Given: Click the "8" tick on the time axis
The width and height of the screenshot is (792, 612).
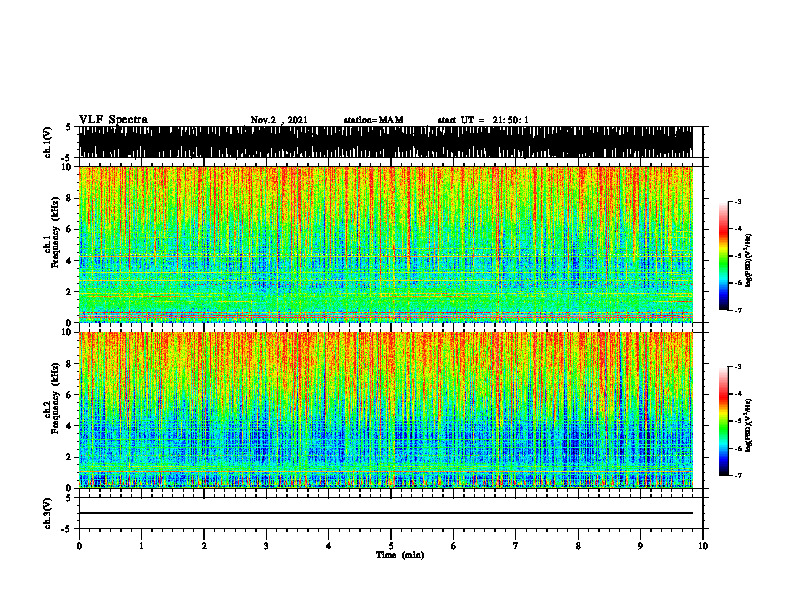Looking at the screenshot, I should pyautogui.click(x=578, y=546).
